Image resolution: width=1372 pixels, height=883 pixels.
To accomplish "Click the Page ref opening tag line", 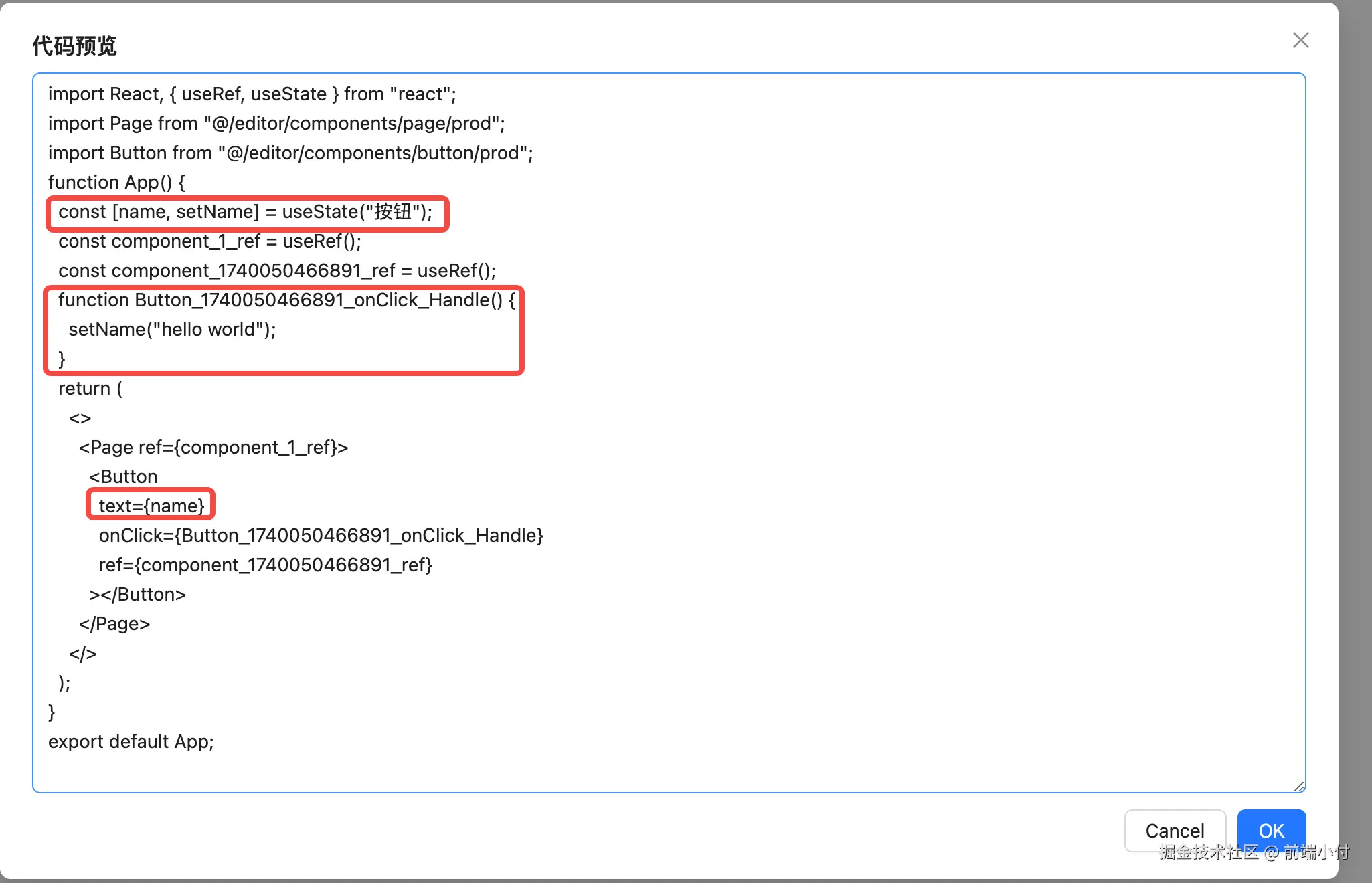I will click(x=213, y=448).
